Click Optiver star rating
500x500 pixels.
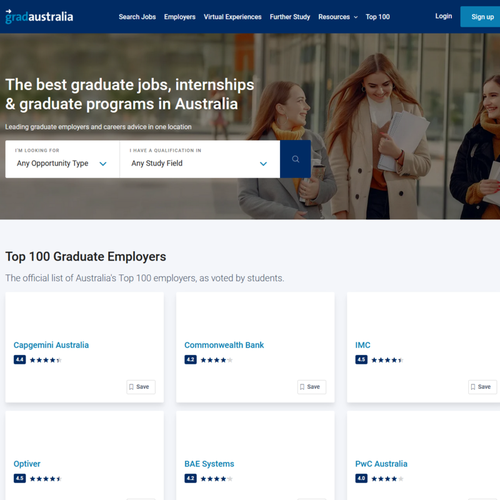coord(46,479)
